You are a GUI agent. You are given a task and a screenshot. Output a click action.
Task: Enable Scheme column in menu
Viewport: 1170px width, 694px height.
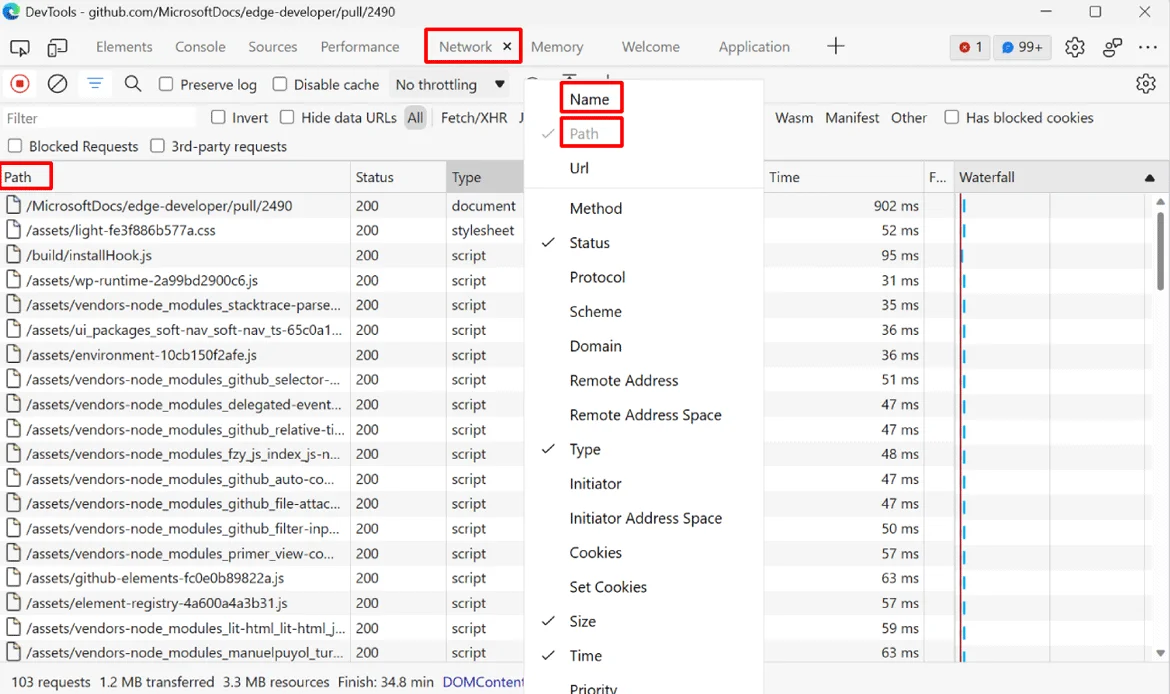coord(595,311)
